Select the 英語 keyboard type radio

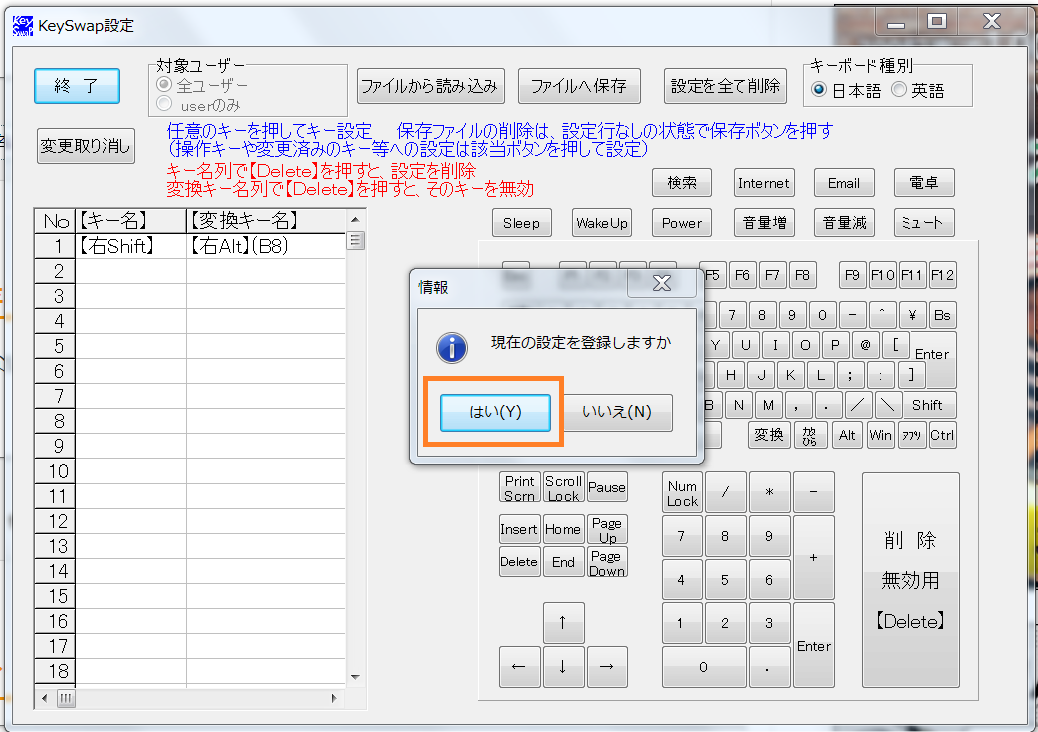(x=898, y=90)
